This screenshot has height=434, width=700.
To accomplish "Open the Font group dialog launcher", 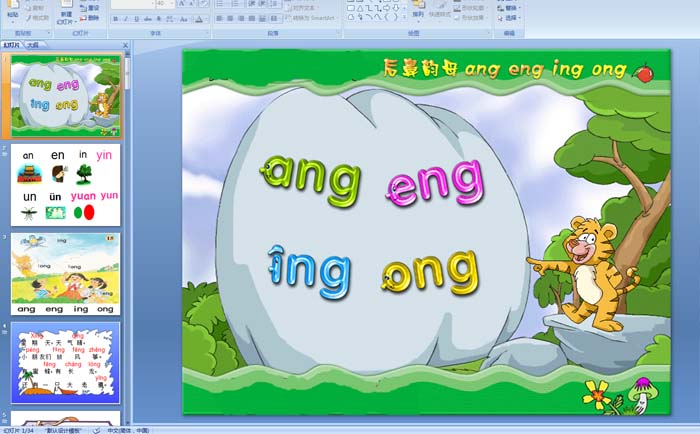I will [207, 33].
